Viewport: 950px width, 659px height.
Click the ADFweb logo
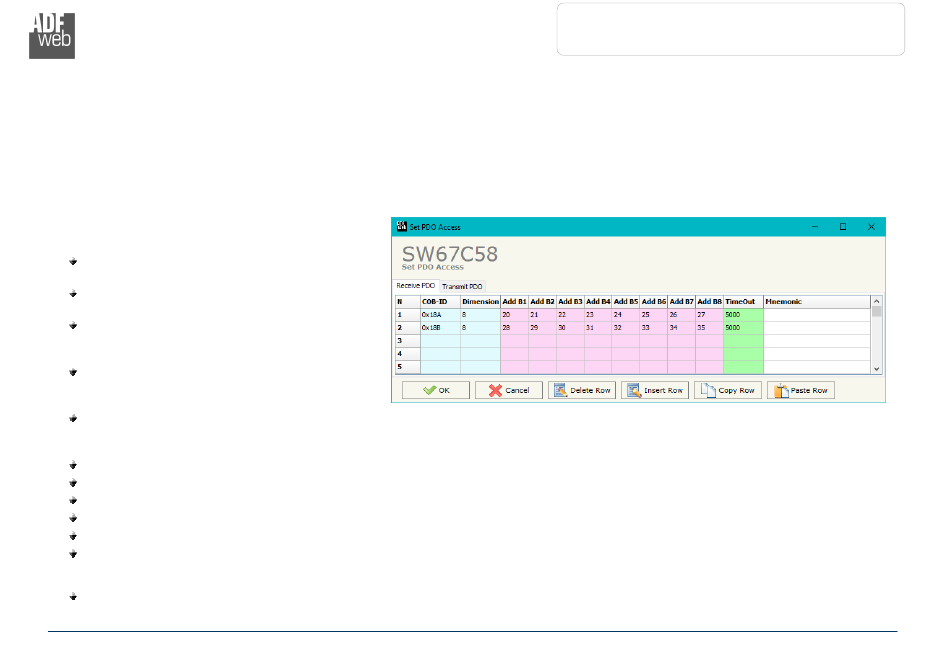coord(52,37)
